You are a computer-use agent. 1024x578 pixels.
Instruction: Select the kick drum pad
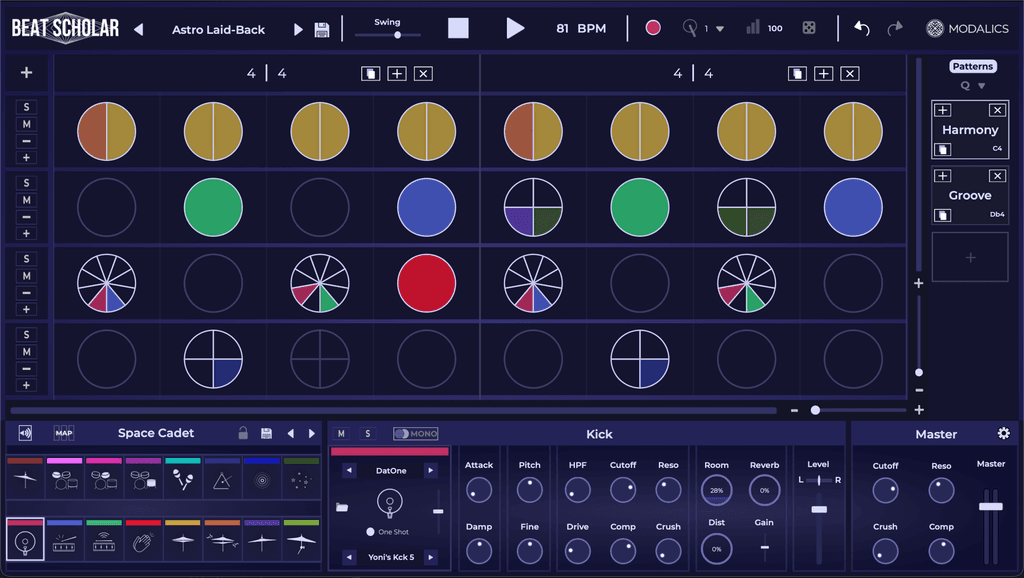pyautogui.click(x=25, y=541)
